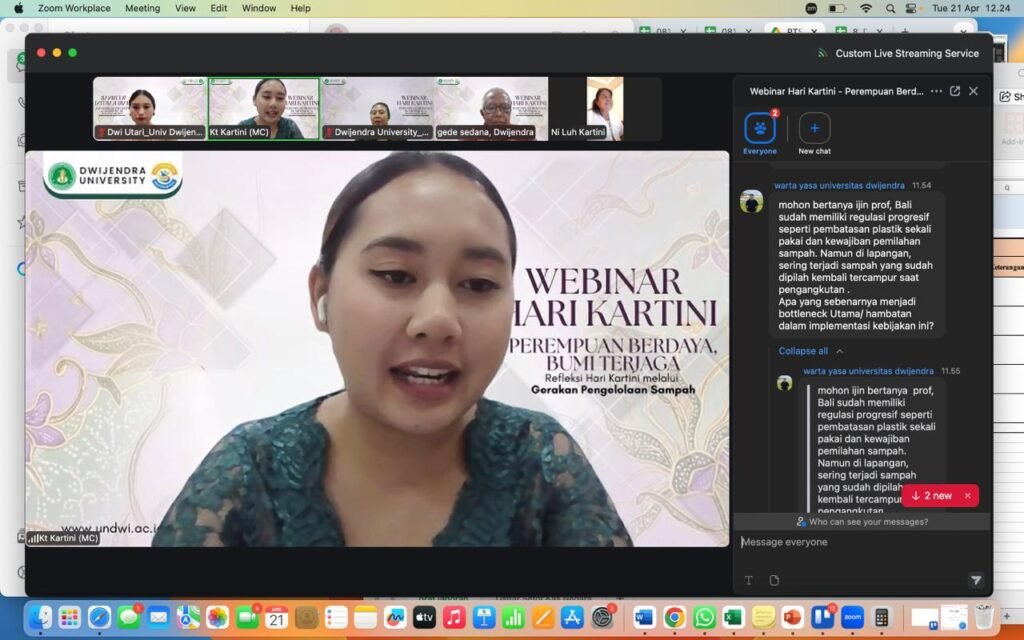Start a New chat
The width and height of the screenshot is (1024, 640).
coord(814,129)
